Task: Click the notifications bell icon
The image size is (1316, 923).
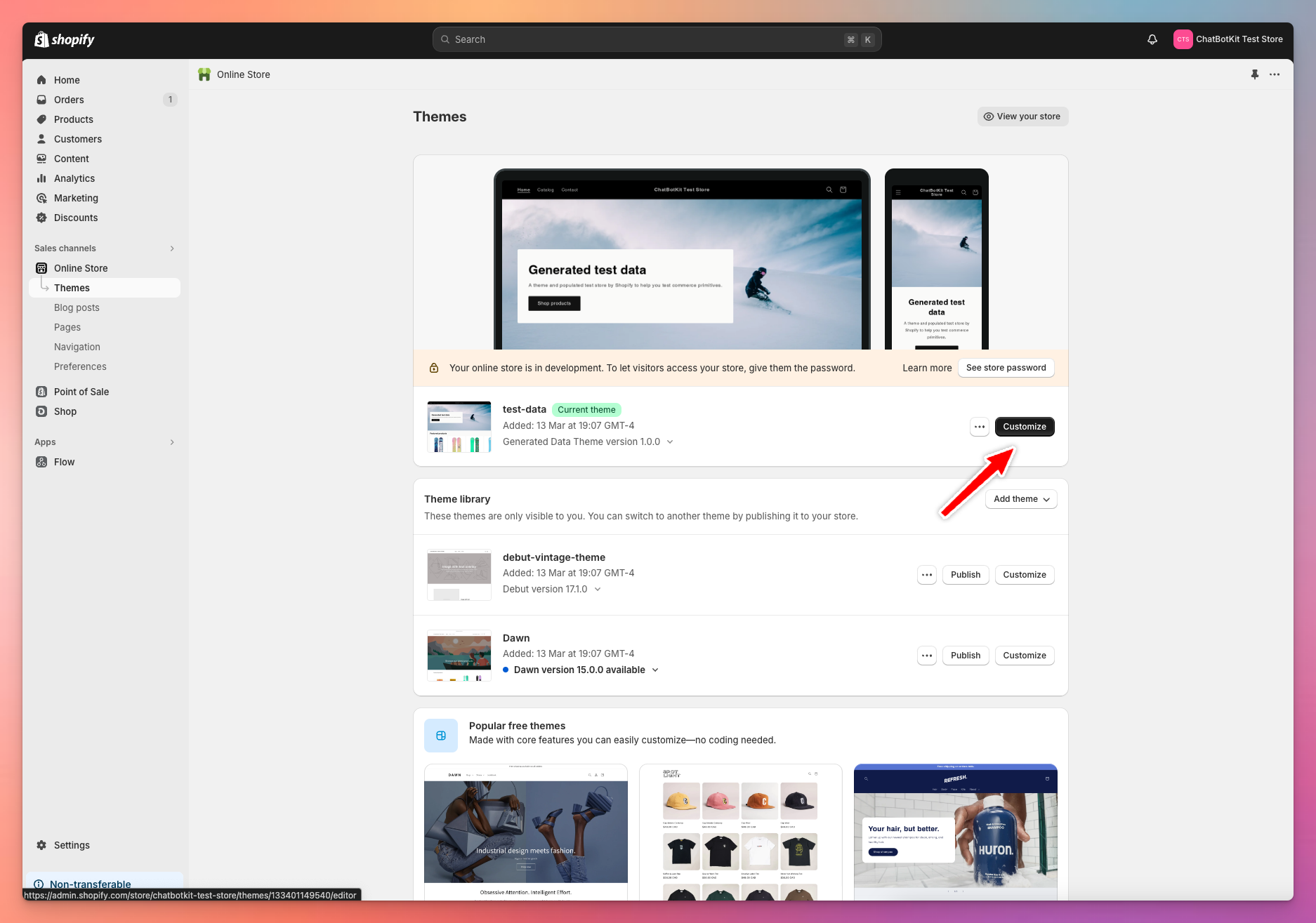Action: click(1152, 39)
